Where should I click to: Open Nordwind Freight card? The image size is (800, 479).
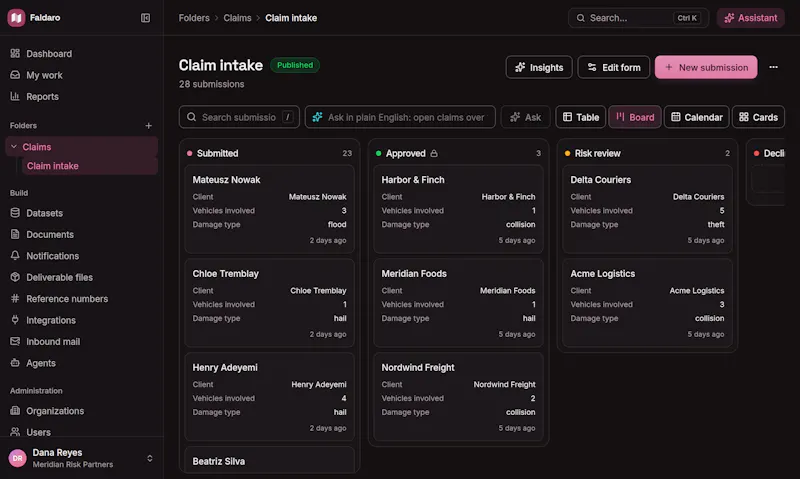point(458,397)
